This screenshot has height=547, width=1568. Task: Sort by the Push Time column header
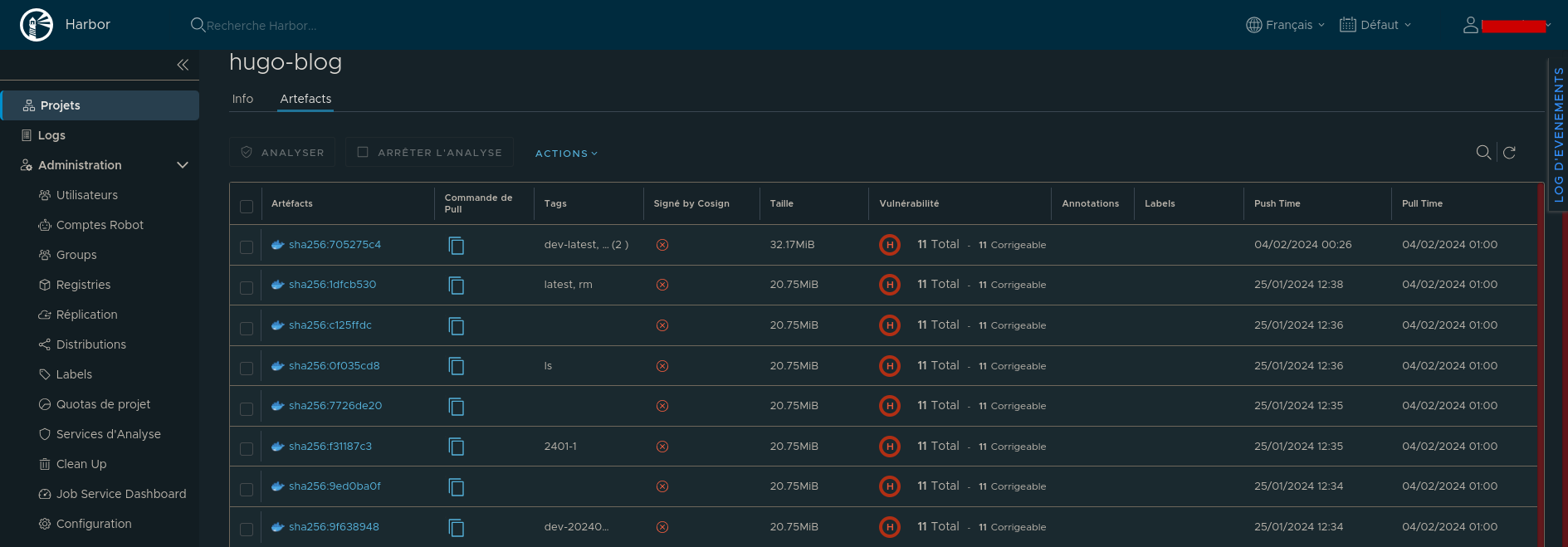(1277, 203)
